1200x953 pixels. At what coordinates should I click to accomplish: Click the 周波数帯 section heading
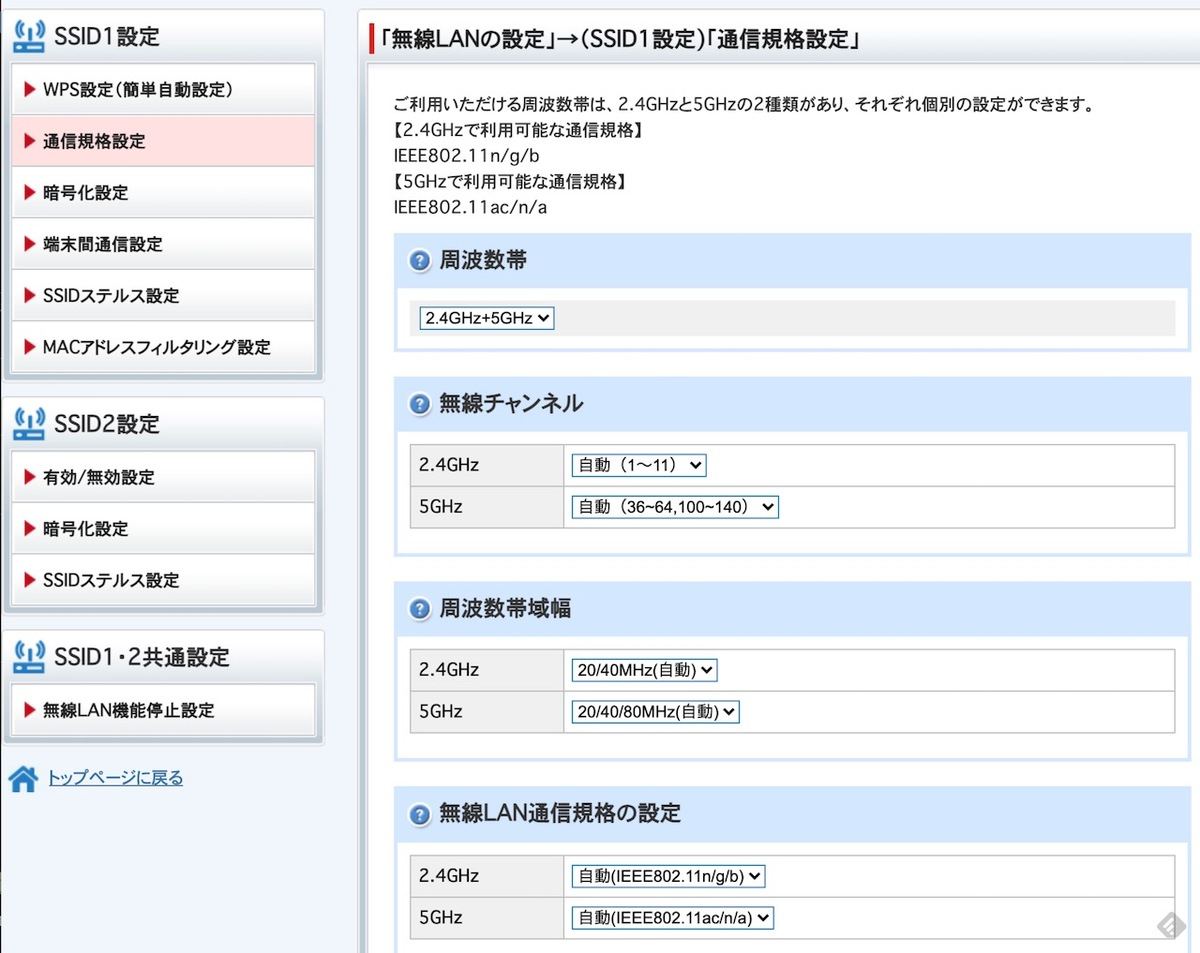point(483,262)
